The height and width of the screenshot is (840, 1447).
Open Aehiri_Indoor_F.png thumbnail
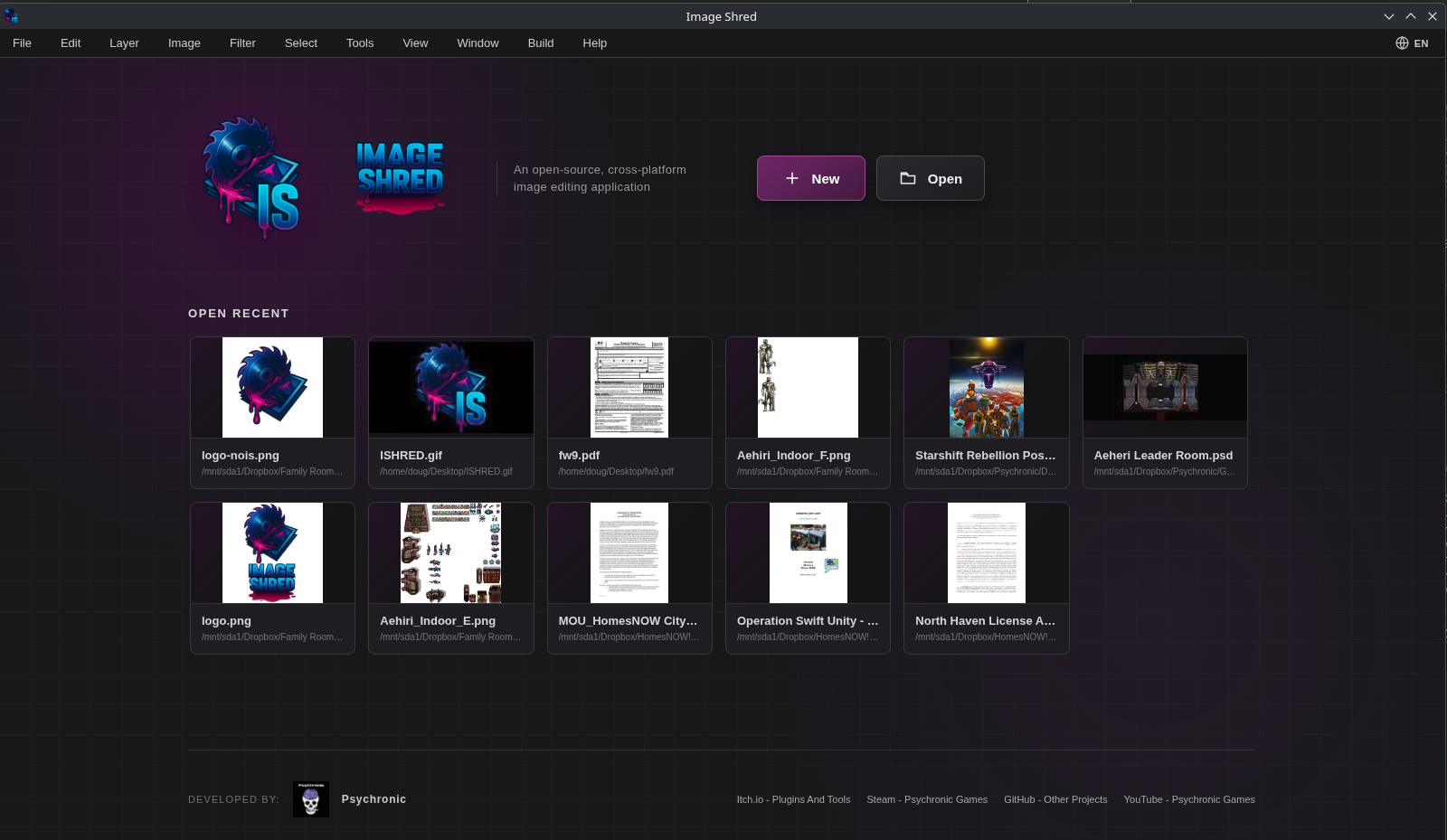pos(808,387)
